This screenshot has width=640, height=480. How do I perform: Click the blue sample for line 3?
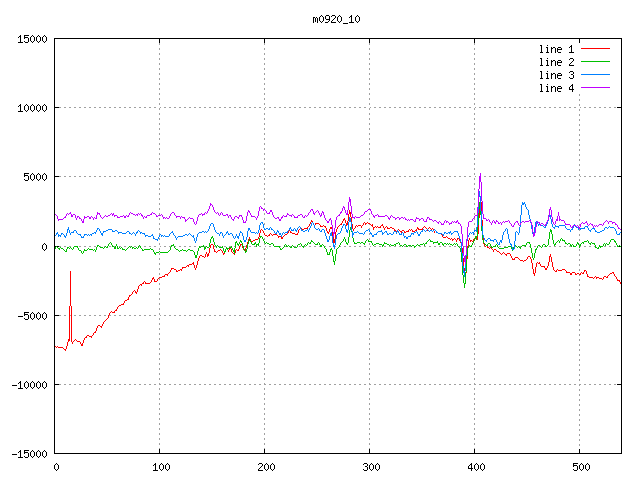tap(595, 75)
